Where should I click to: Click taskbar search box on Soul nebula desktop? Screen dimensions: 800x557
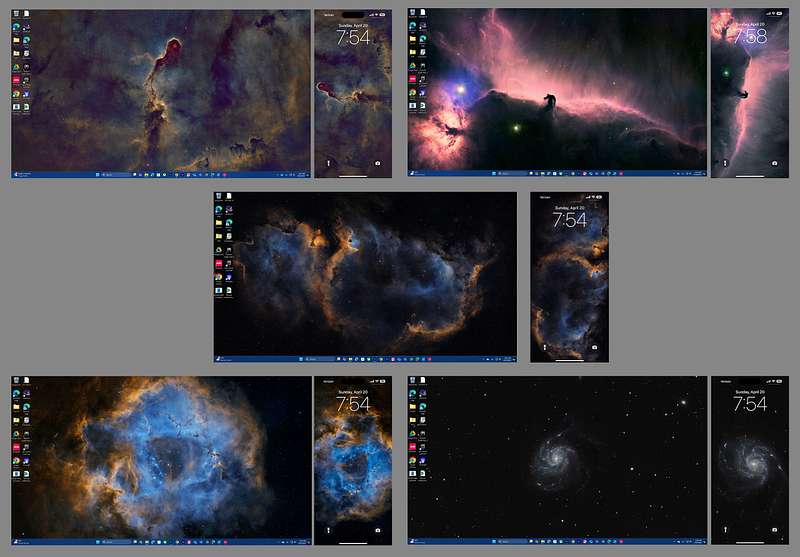coord(319,359)
